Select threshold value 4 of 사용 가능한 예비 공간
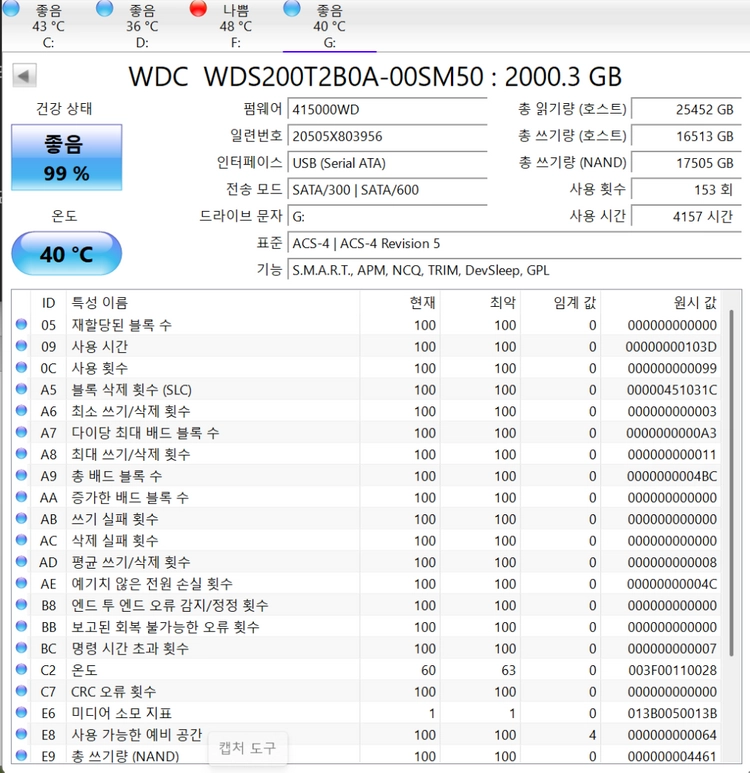This screenshot has width=750, height=773. 592,735
